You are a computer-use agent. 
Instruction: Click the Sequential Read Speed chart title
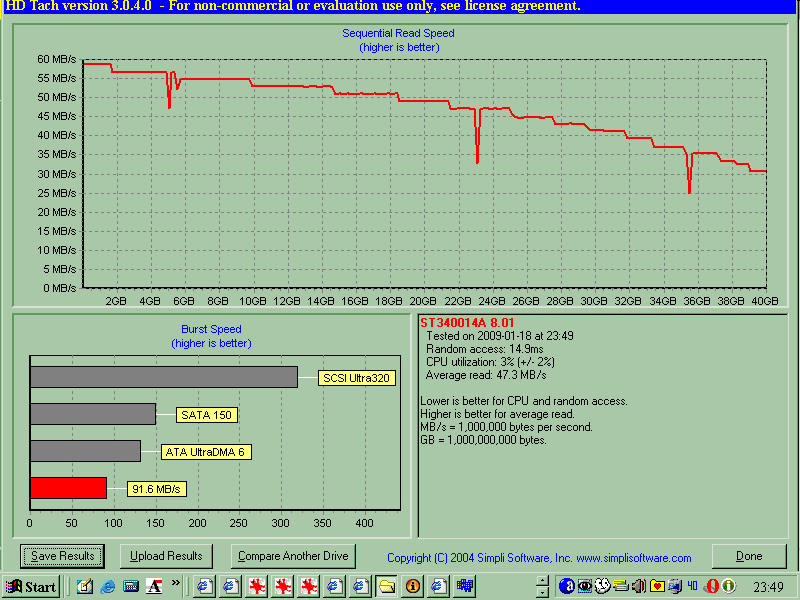tap(398, 34)
